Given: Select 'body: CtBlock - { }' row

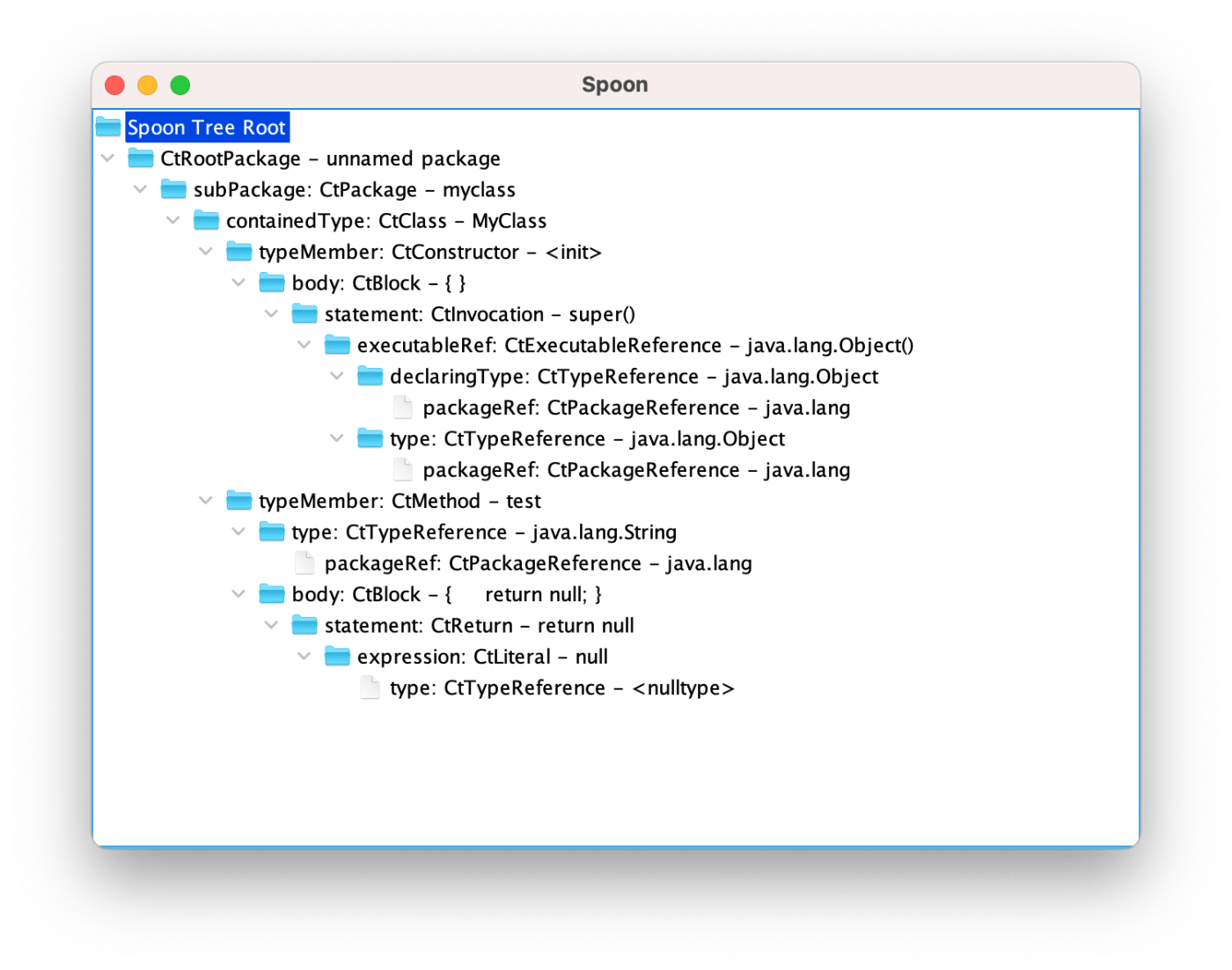Looking at the screenshot, I should click(379, 283).
